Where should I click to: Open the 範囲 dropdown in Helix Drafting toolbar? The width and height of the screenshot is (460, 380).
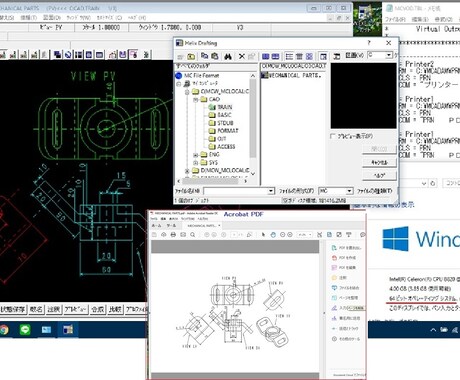[389, 55]
